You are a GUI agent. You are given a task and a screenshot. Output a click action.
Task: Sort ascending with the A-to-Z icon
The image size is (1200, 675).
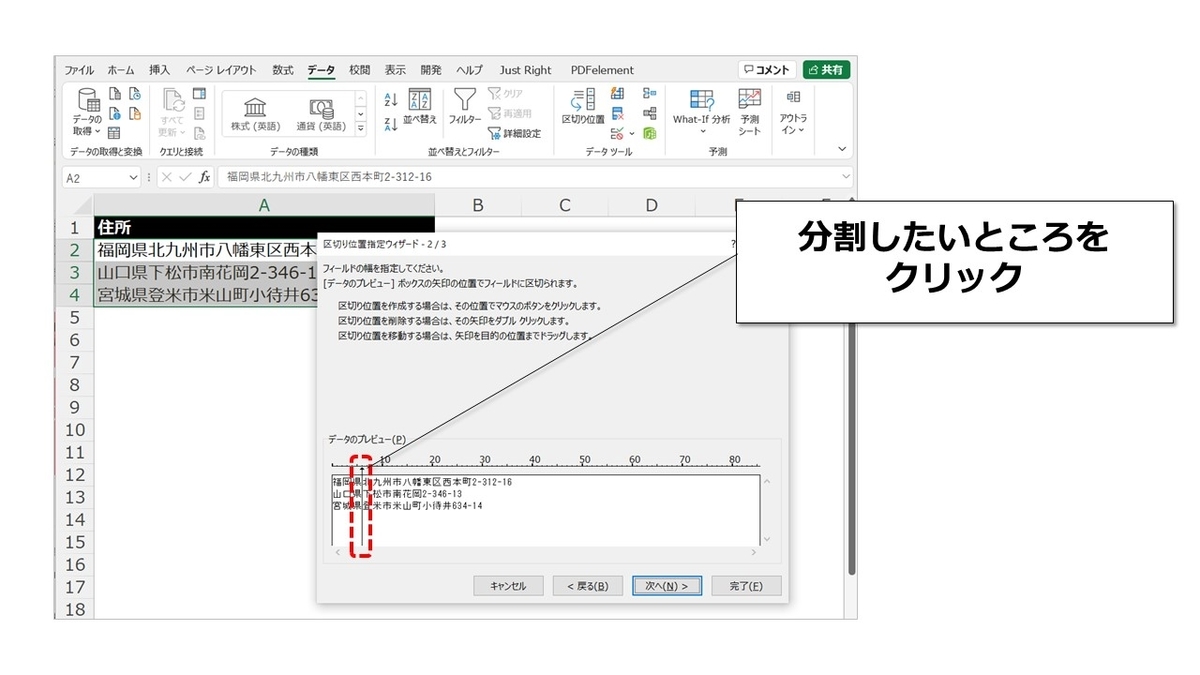point(392,99)
